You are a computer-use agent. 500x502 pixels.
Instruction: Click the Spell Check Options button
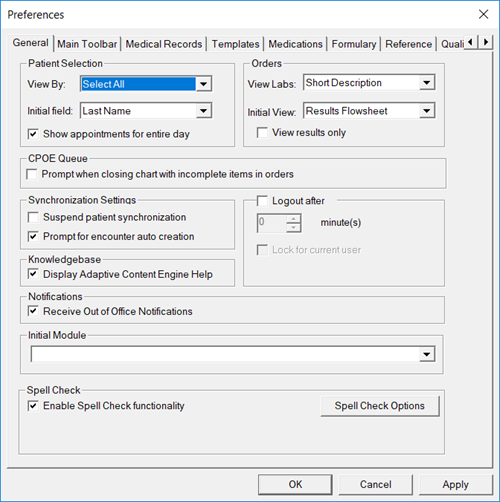(380, 406)
